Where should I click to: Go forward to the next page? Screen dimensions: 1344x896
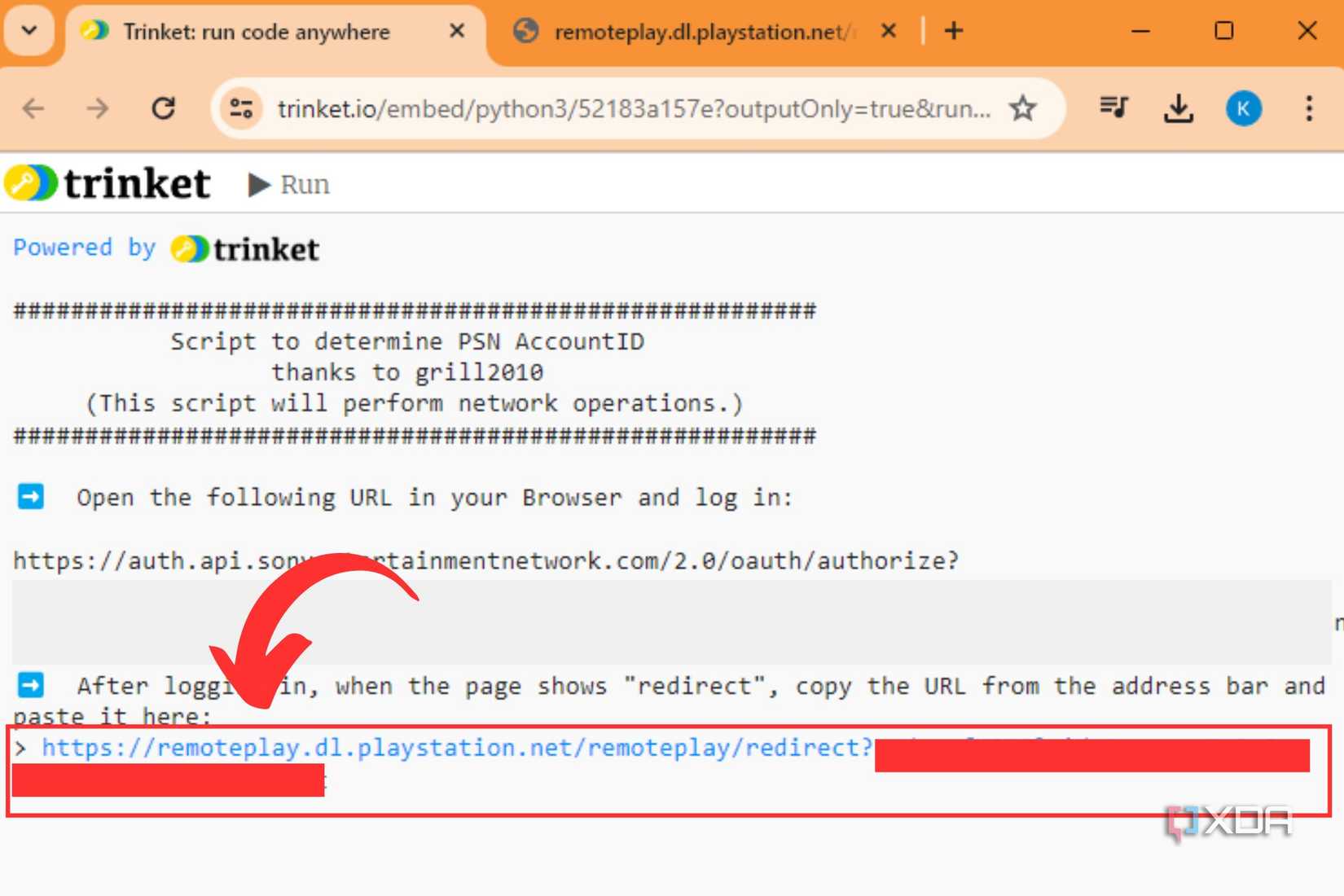[98, 108]
